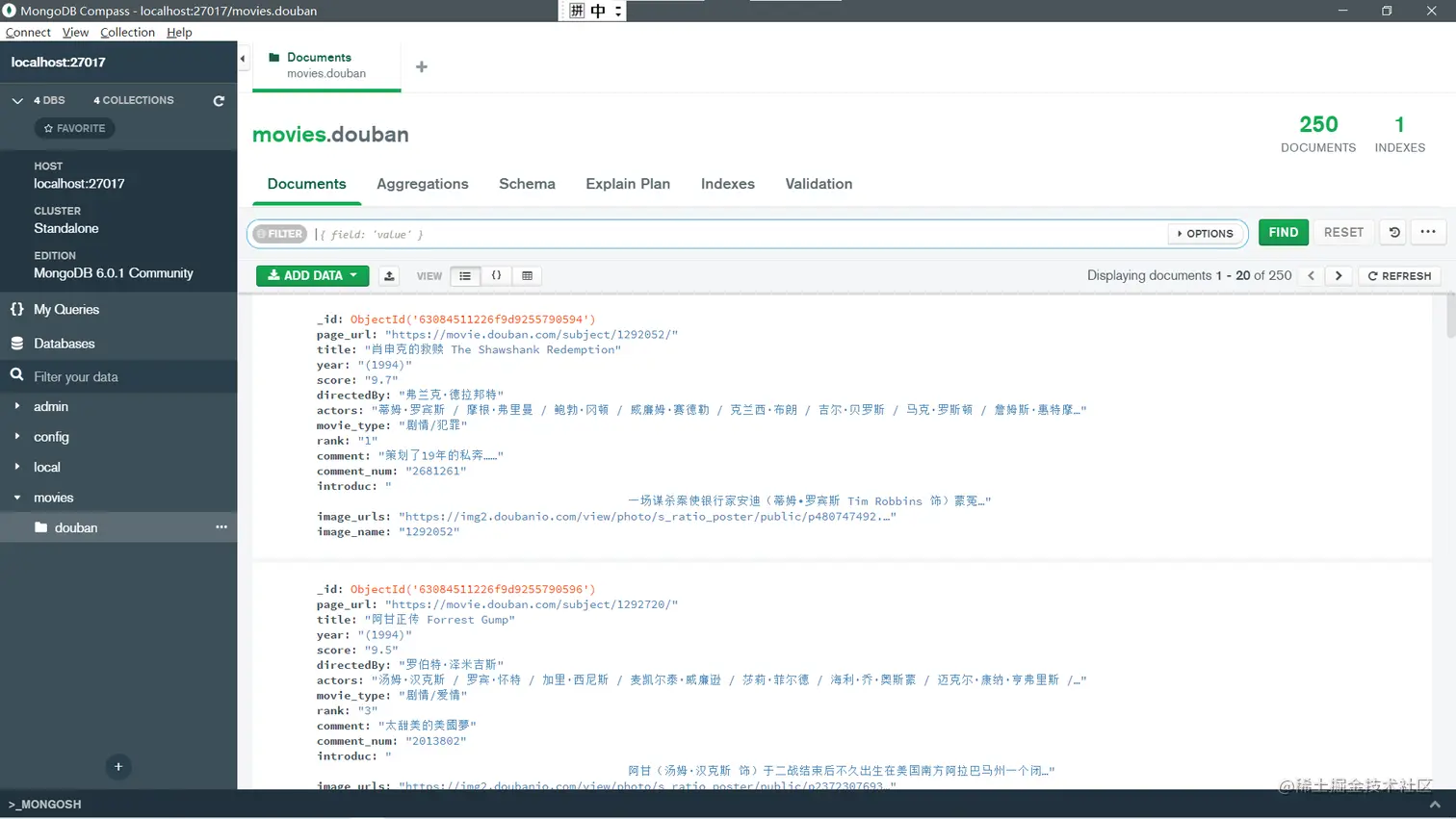Go to previous page of documents
The image size is (1456, 819).
[x=1311, y=276]
